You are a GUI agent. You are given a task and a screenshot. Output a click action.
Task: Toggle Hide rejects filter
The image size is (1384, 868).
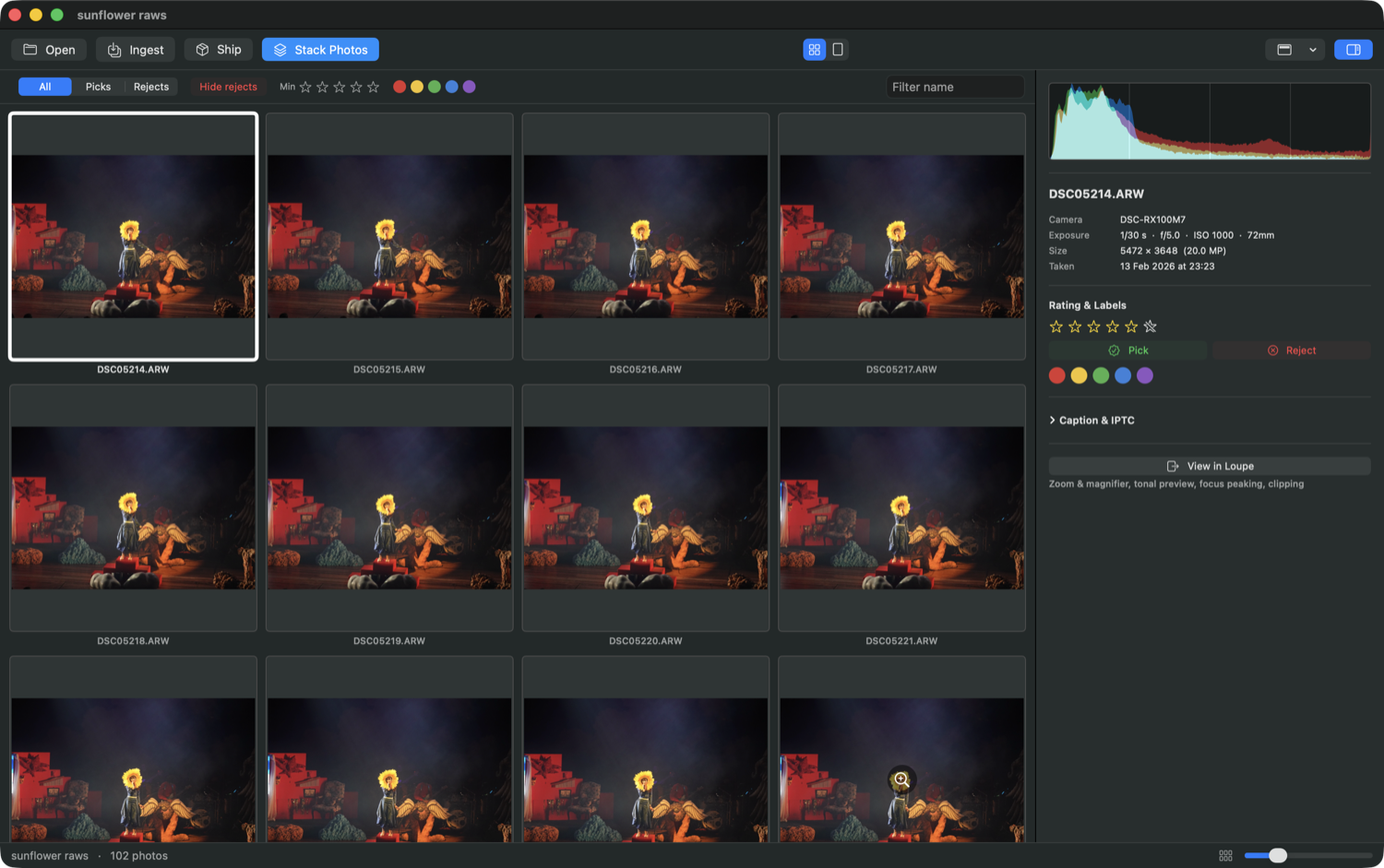(x=228, y=87)
